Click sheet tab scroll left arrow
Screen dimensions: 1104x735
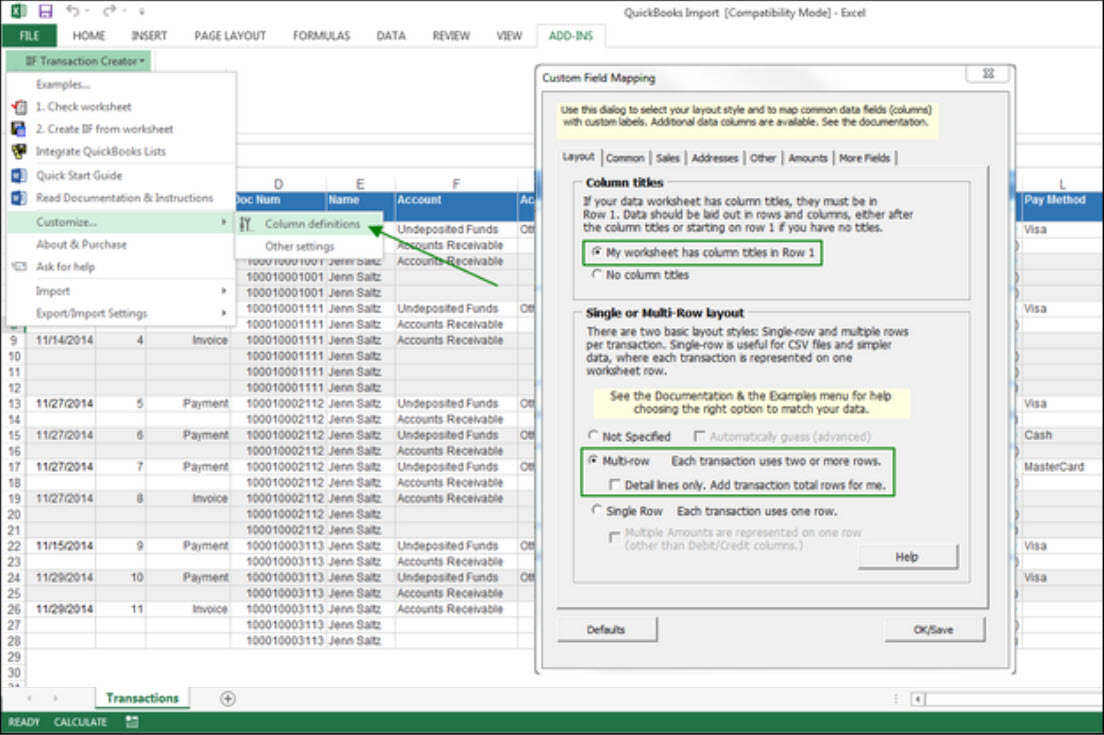(x=30, y=698)
